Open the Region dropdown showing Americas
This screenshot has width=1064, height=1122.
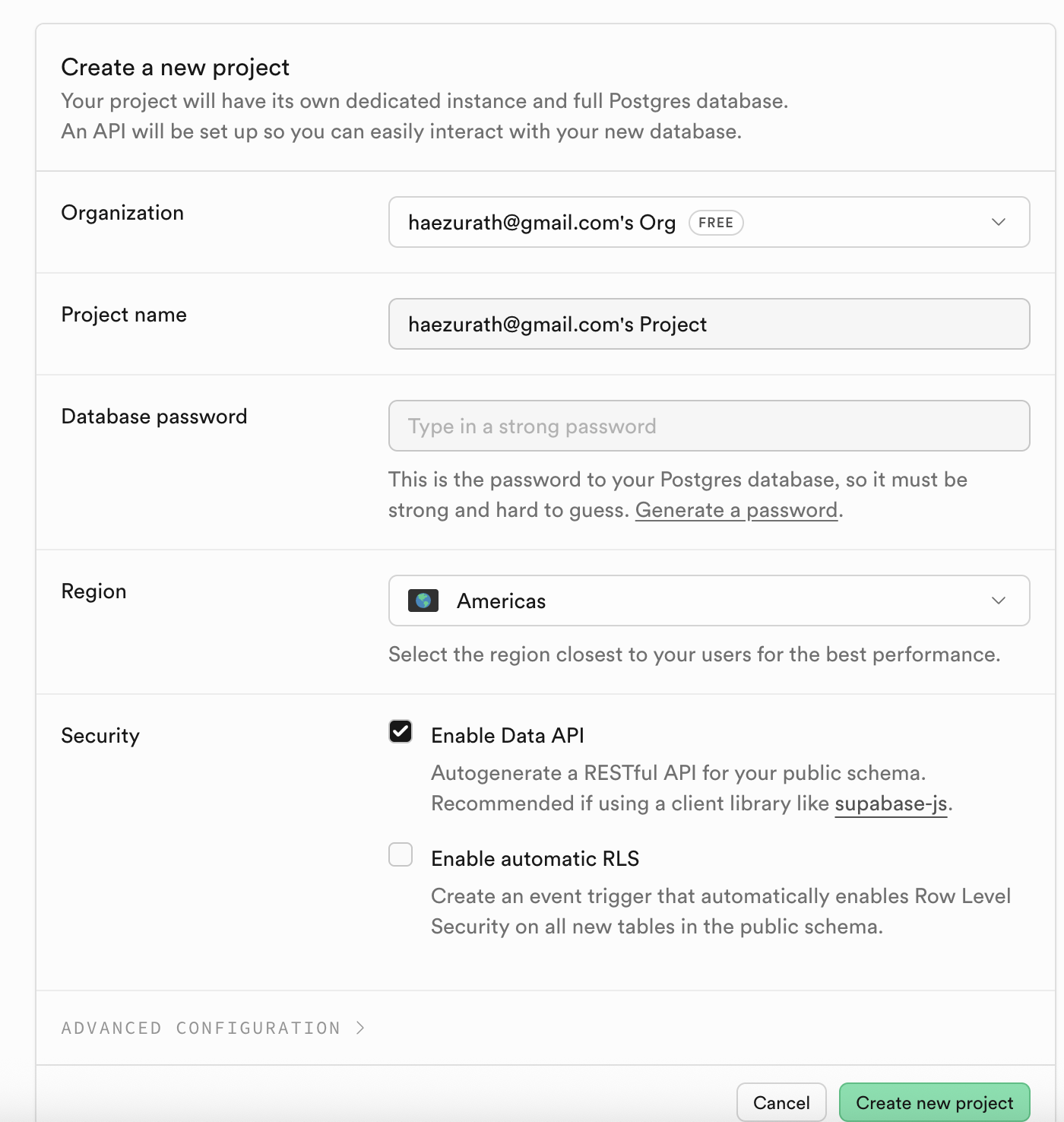(x=708, y=601)
